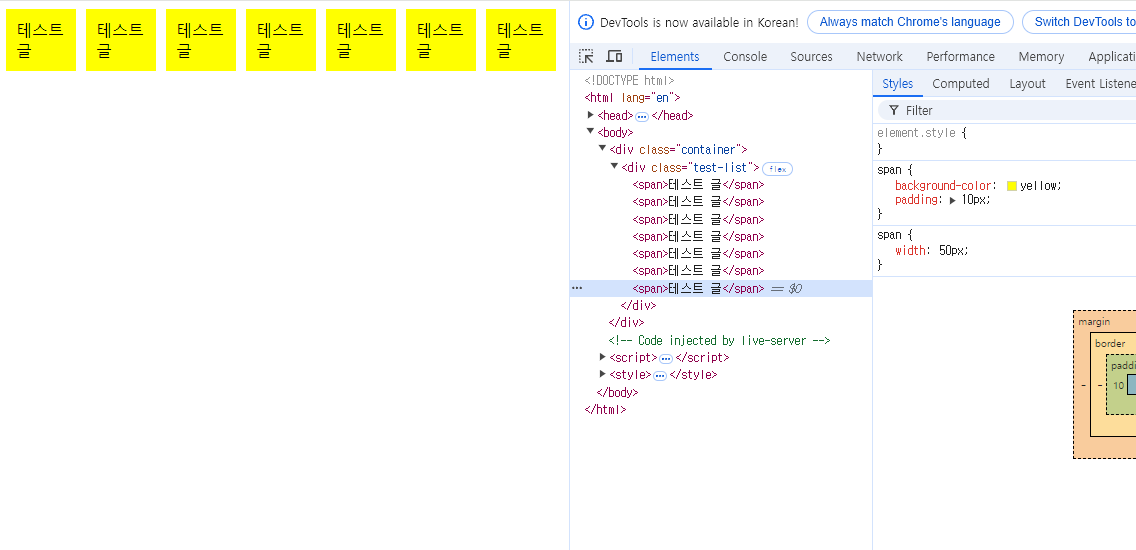Expand the script element node
This screenshot has width=1136, height=550.
coord(603,357)
